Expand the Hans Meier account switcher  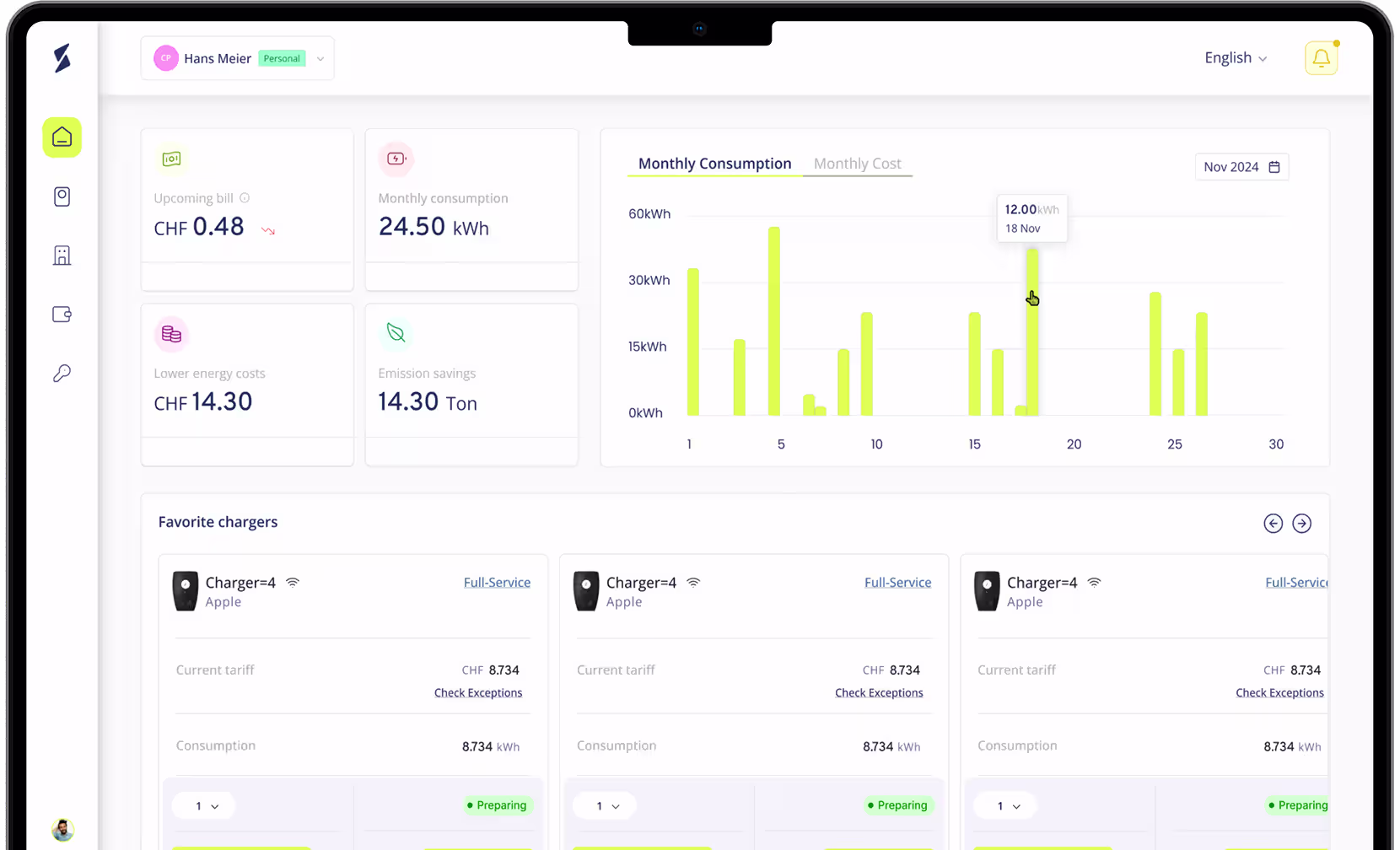238,58
